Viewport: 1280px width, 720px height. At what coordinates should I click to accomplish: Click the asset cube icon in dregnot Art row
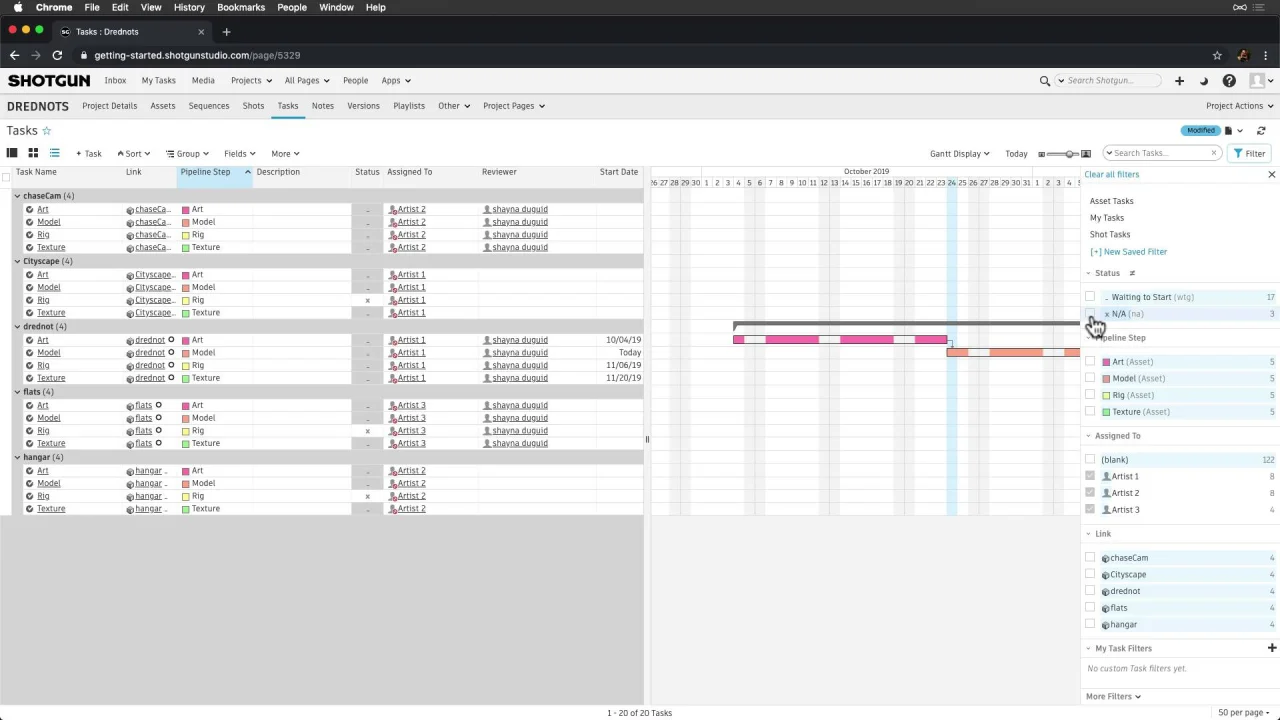pyautogui.click(x=130, y=341)
